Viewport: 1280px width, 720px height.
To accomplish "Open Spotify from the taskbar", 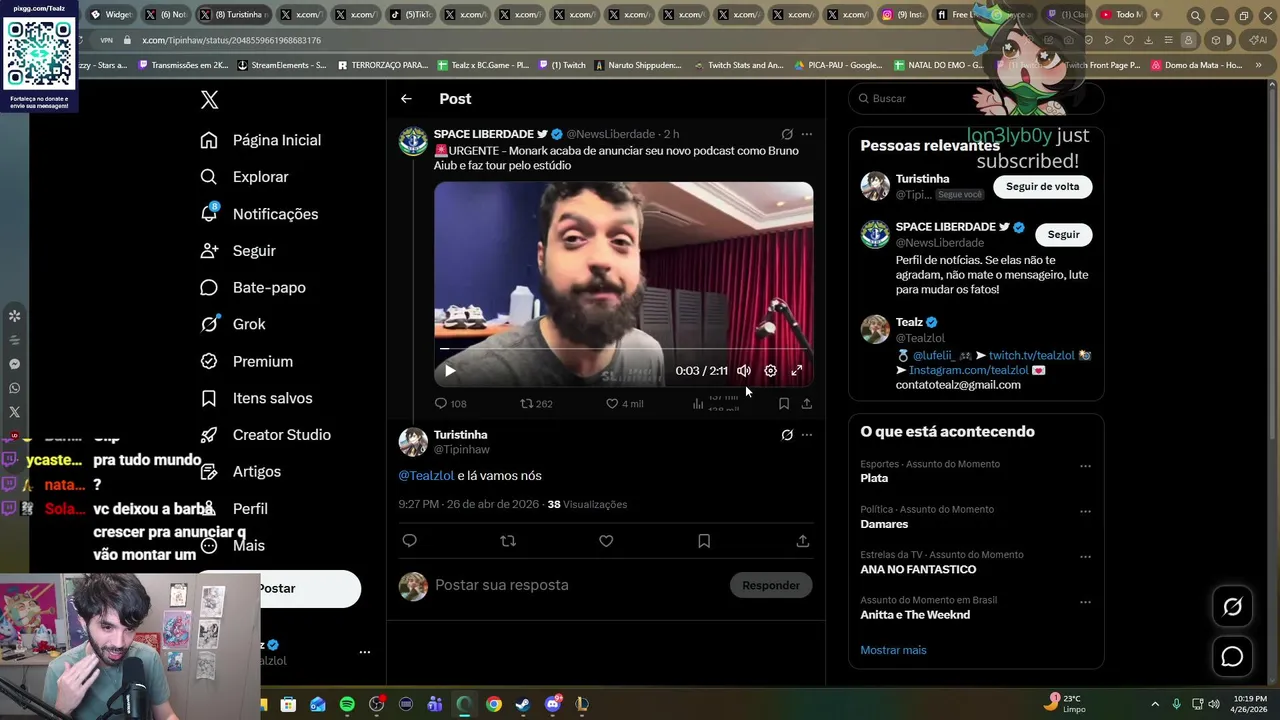I will [x=347, y=704].
